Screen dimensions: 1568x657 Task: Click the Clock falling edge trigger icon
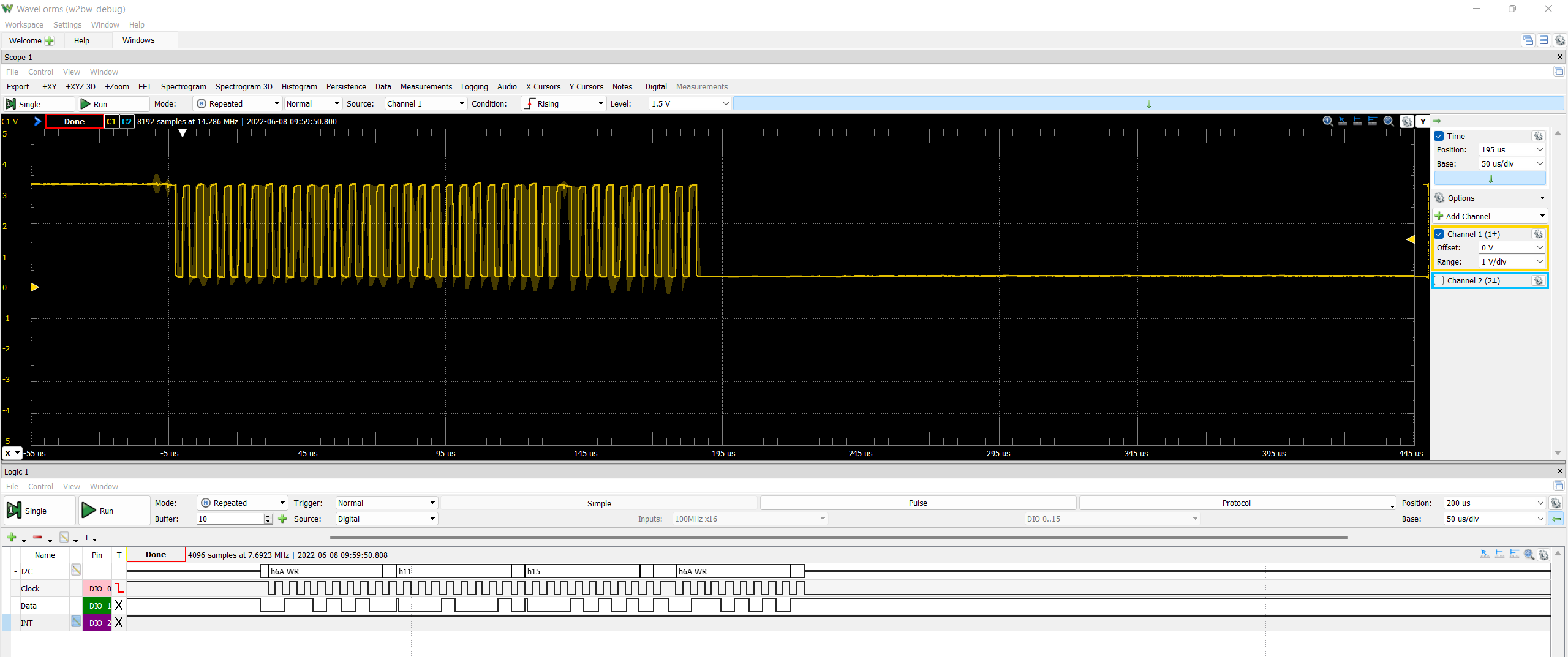click(119, 588)
